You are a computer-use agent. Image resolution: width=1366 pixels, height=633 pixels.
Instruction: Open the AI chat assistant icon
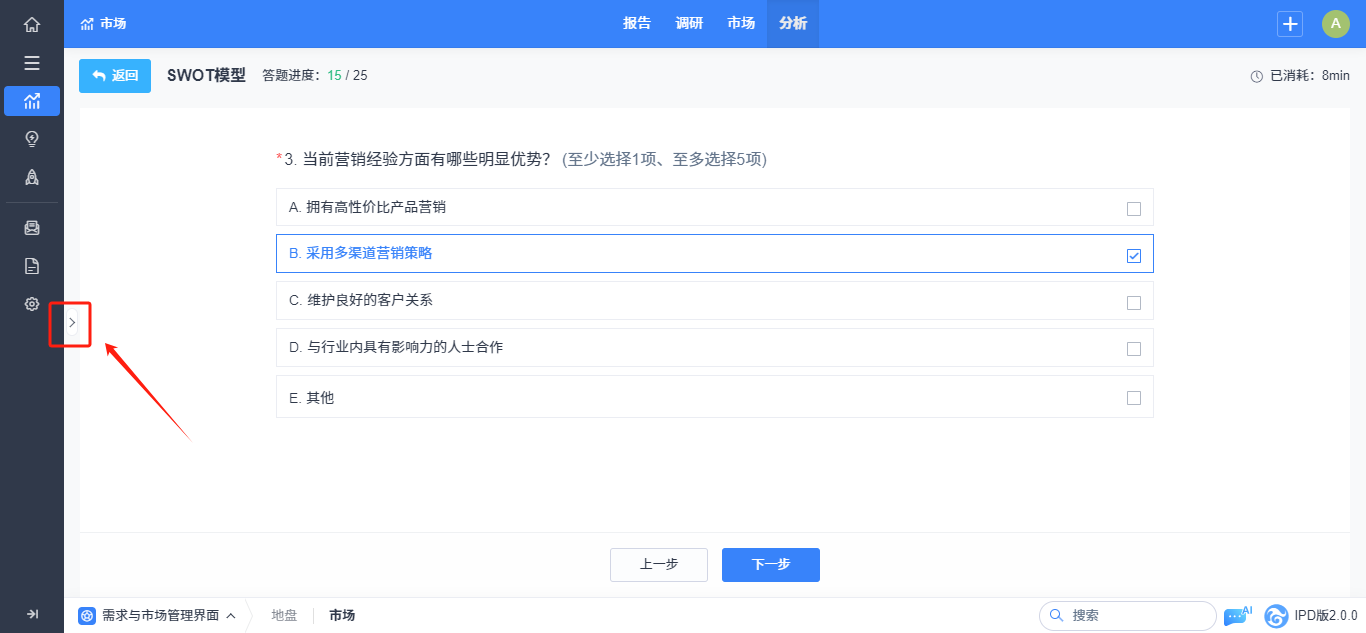coord(1237,616)
